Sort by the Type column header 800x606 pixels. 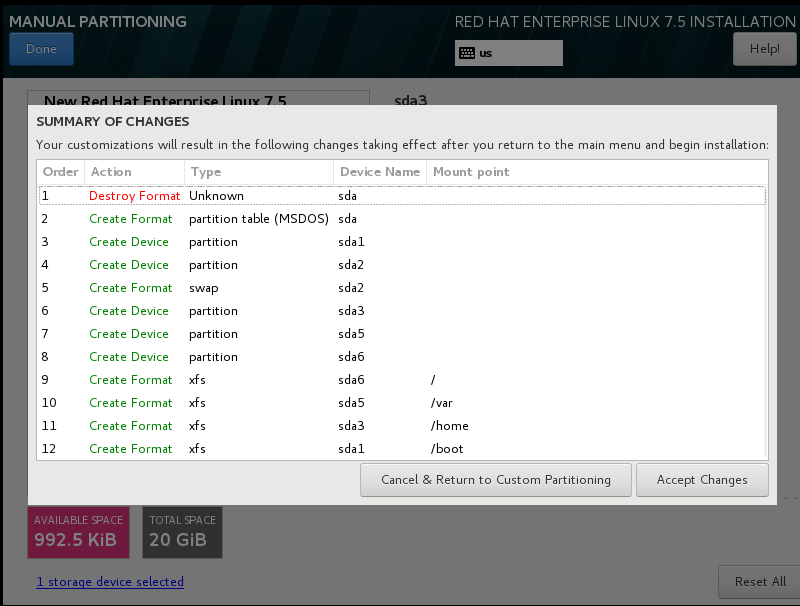tap(259, 172)
